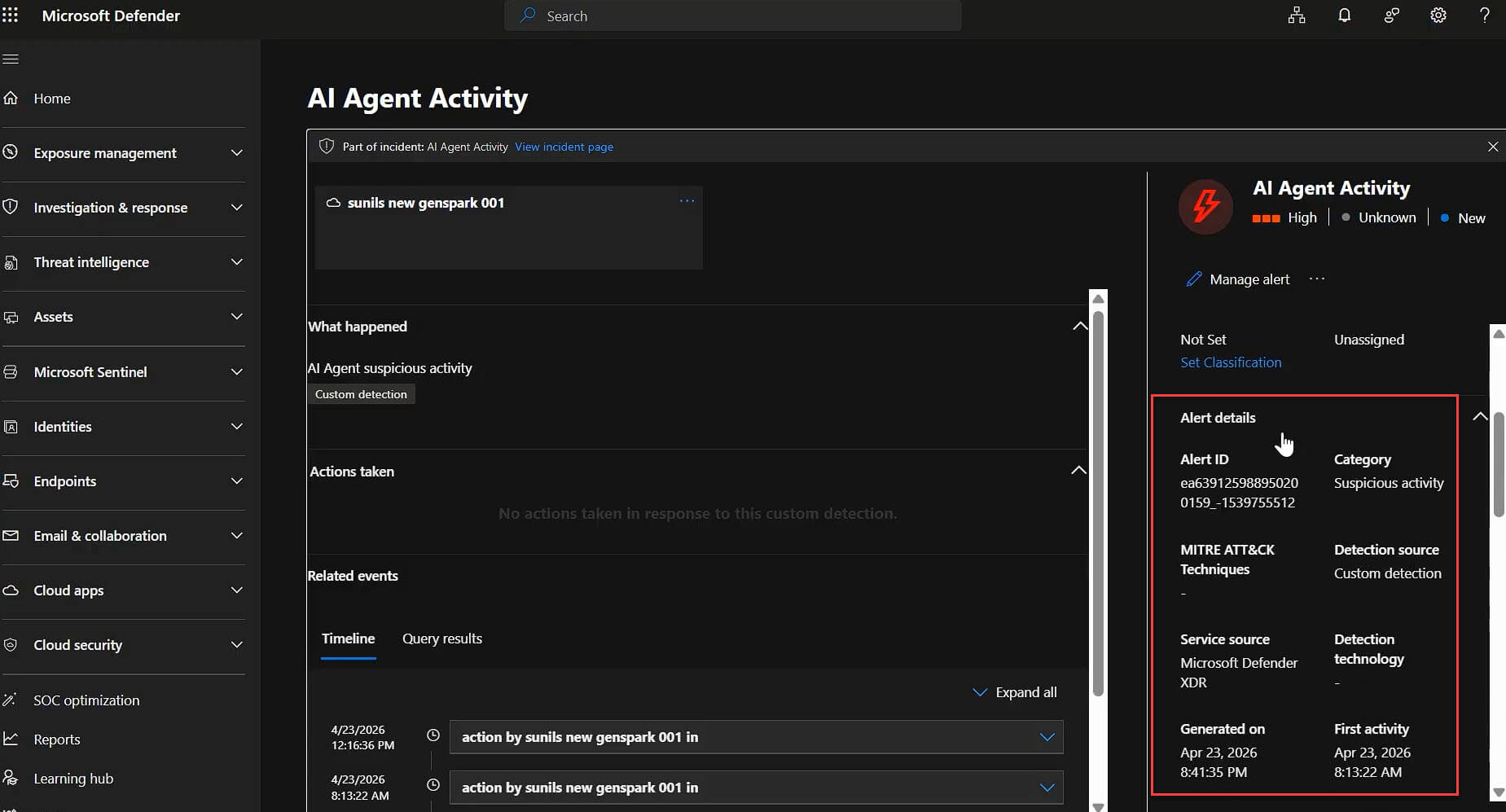This screenshot has width=1506, height=812.
Task: Click the Home house icon
Action: point(11,98)
